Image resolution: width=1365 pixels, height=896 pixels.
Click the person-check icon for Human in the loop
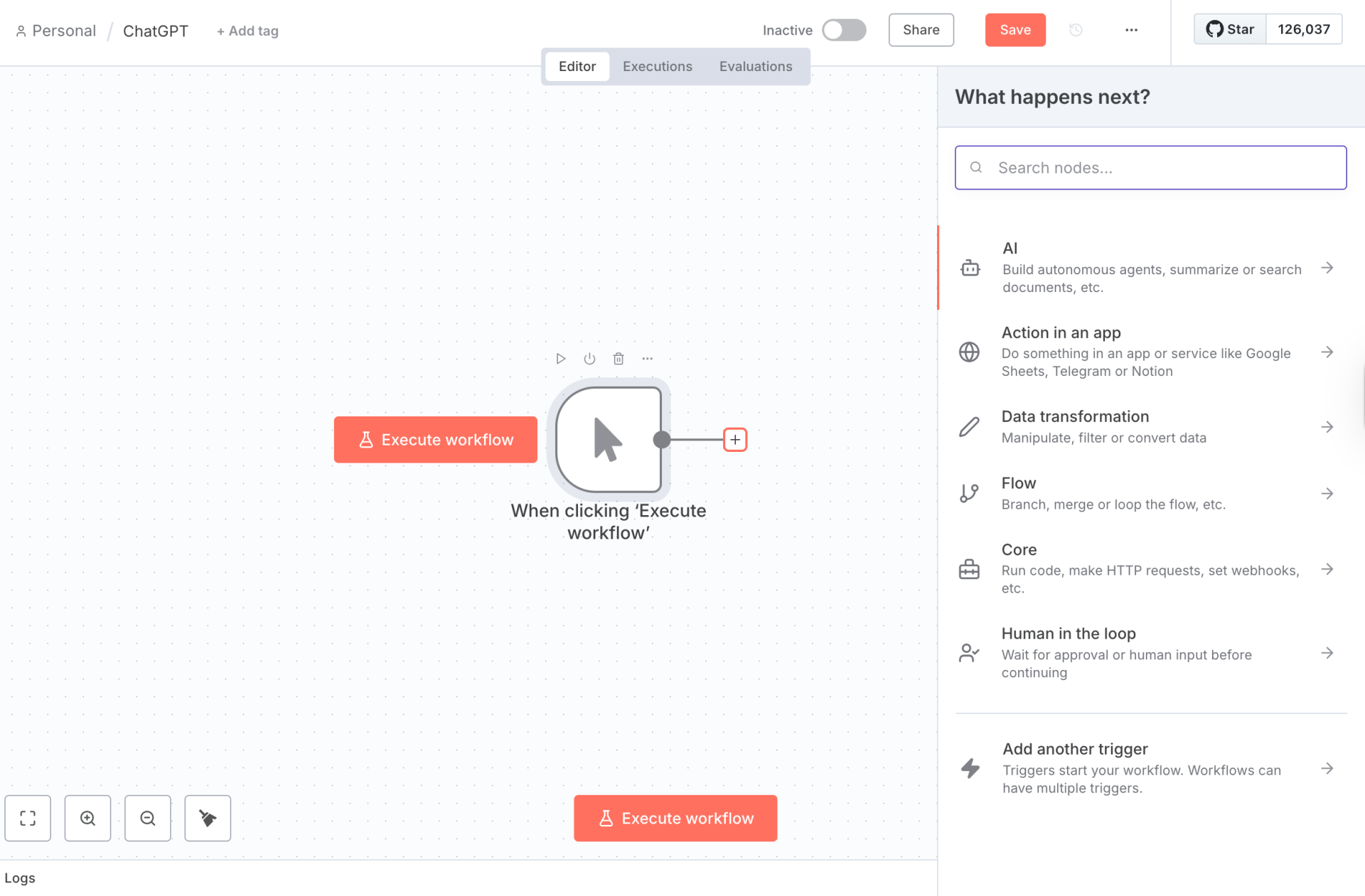[x=969, y=653]
